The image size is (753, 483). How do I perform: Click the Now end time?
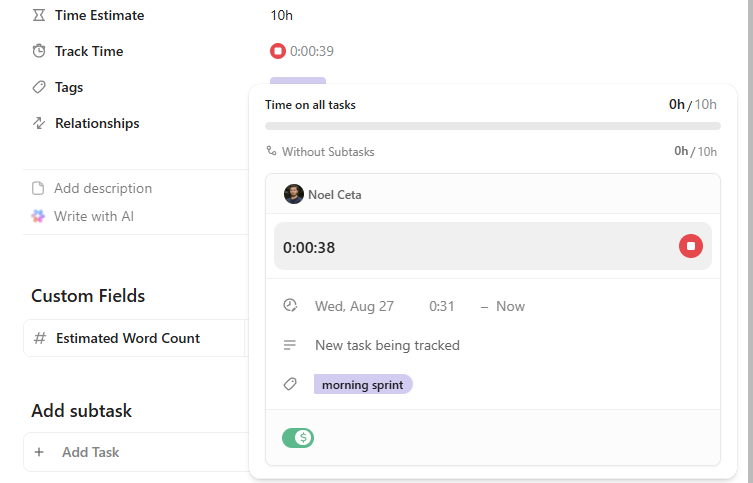[510, 306]
